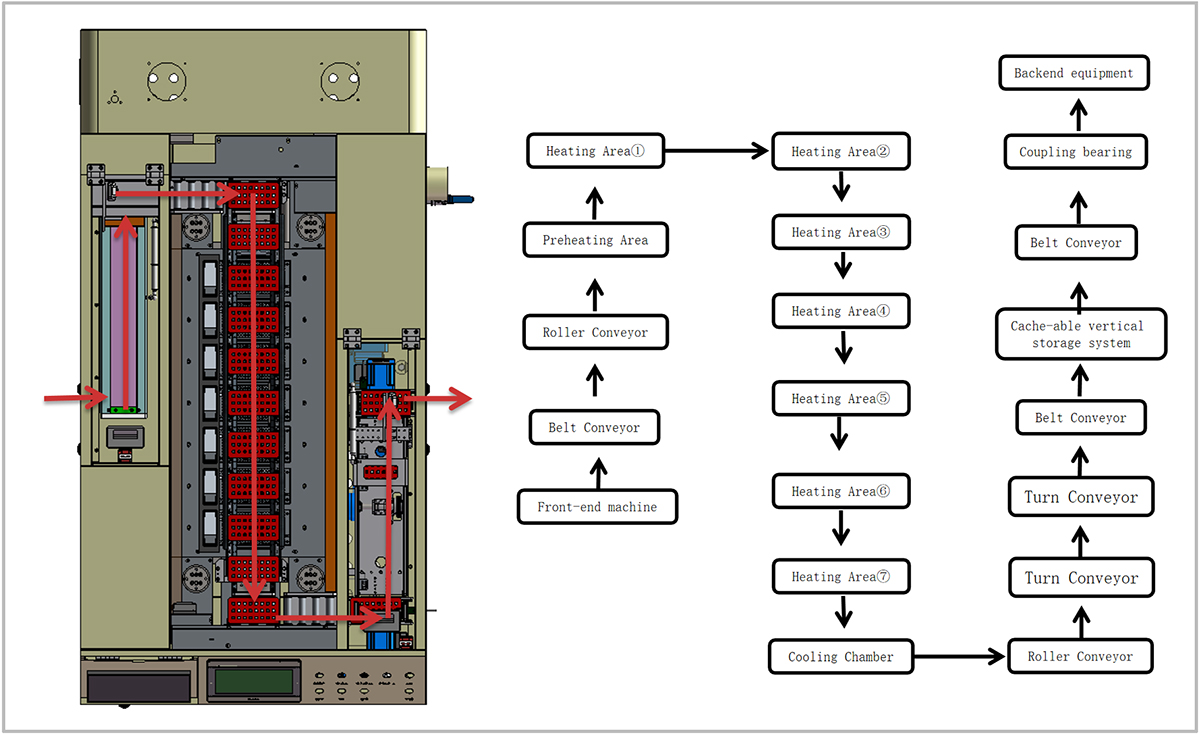Click the red outlet arrow exiting machine's right side

(x=438, y=400)
